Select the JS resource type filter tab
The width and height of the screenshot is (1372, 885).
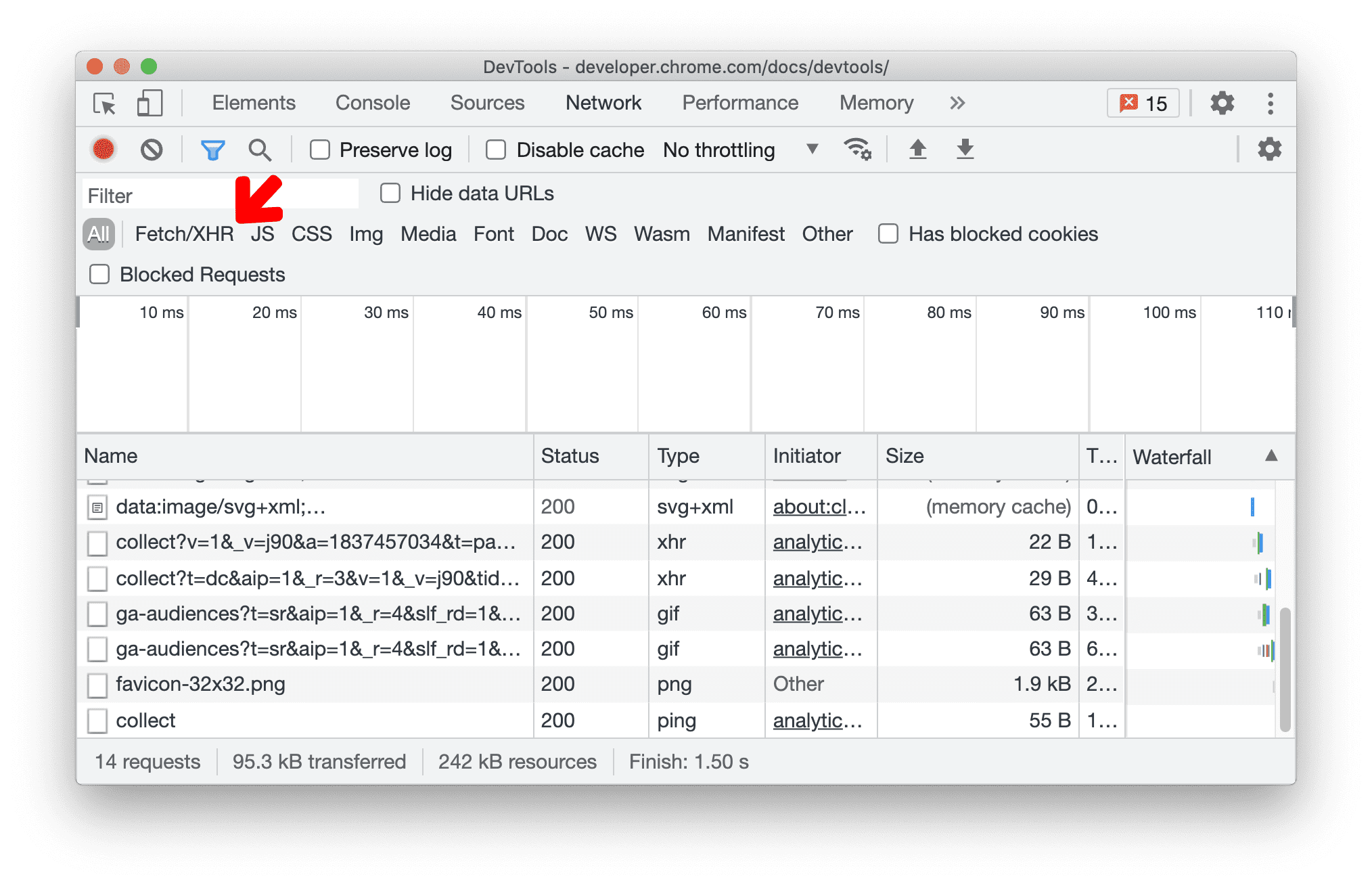click(262, 232)
